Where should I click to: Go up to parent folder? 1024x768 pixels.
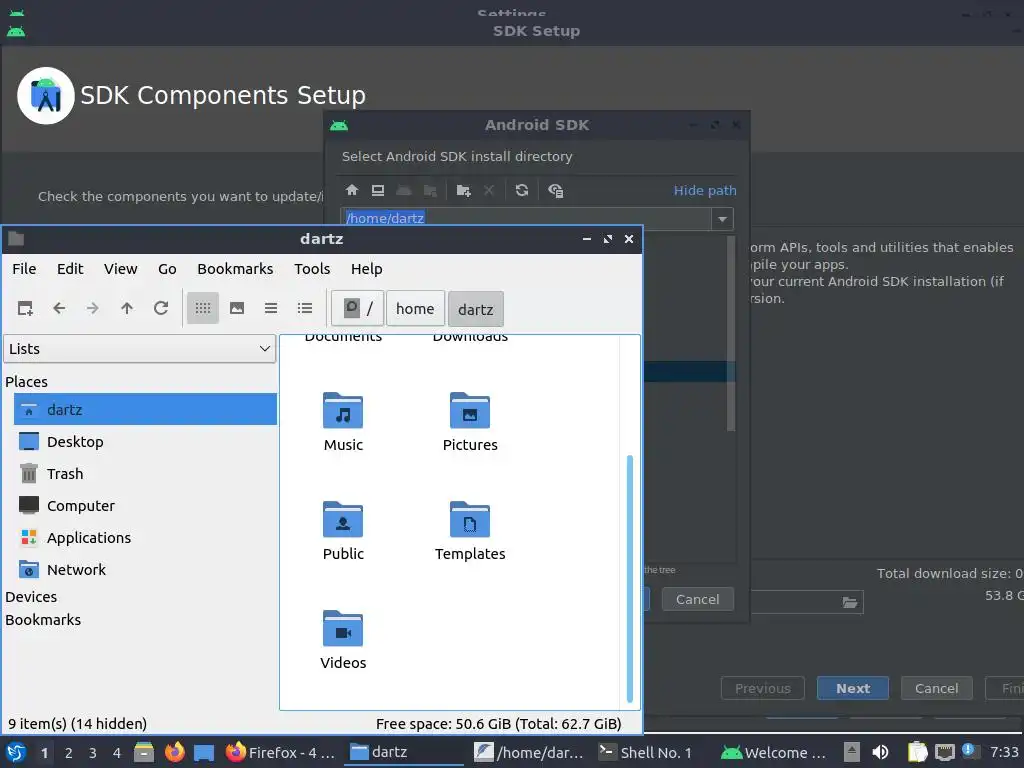pyautogui.click(x=127, y=308)
